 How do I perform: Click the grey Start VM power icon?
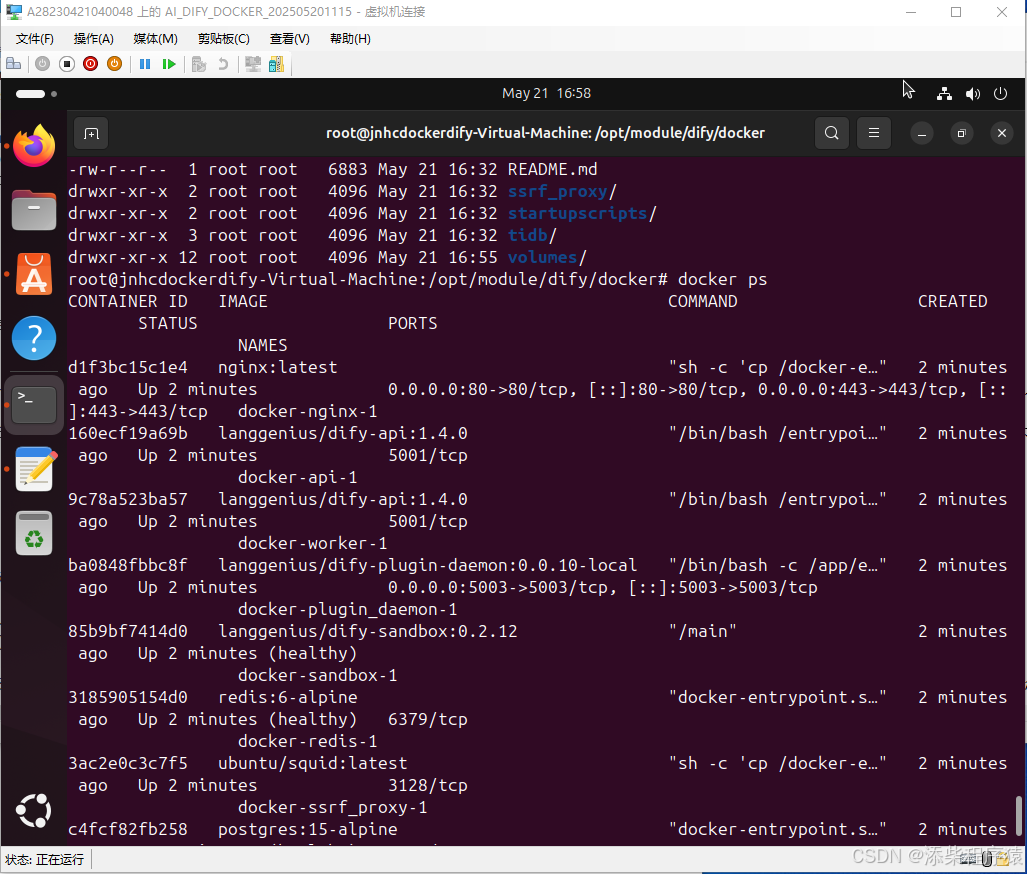[43, 64]
